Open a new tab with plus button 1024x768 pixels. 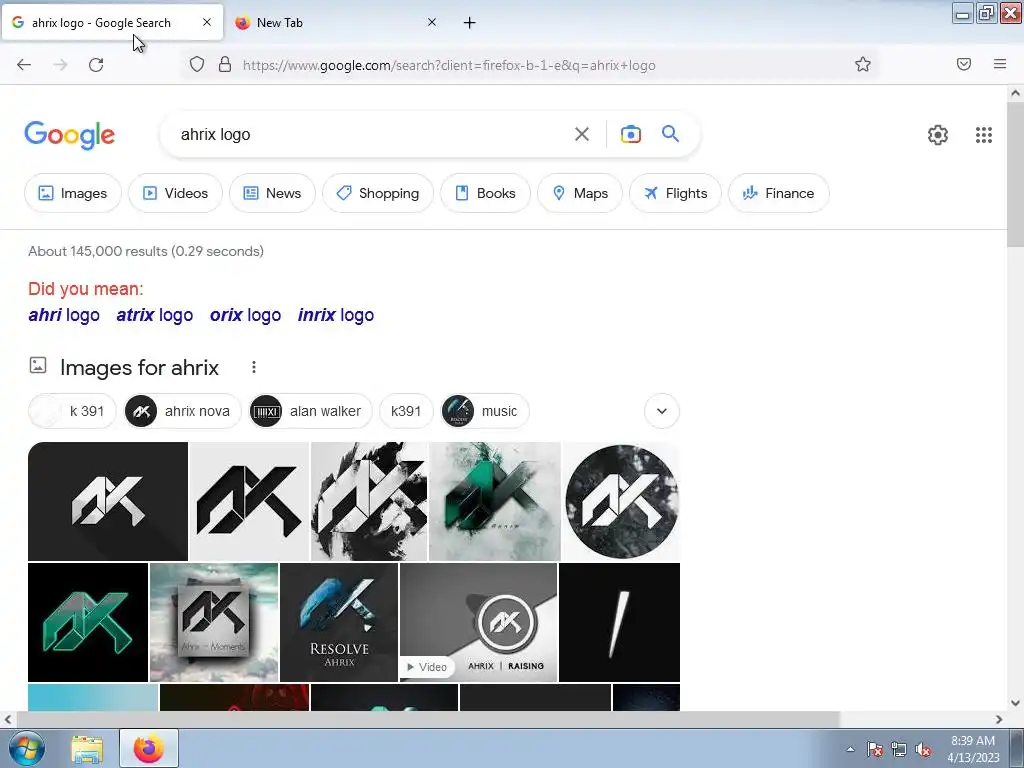point(469,23)
